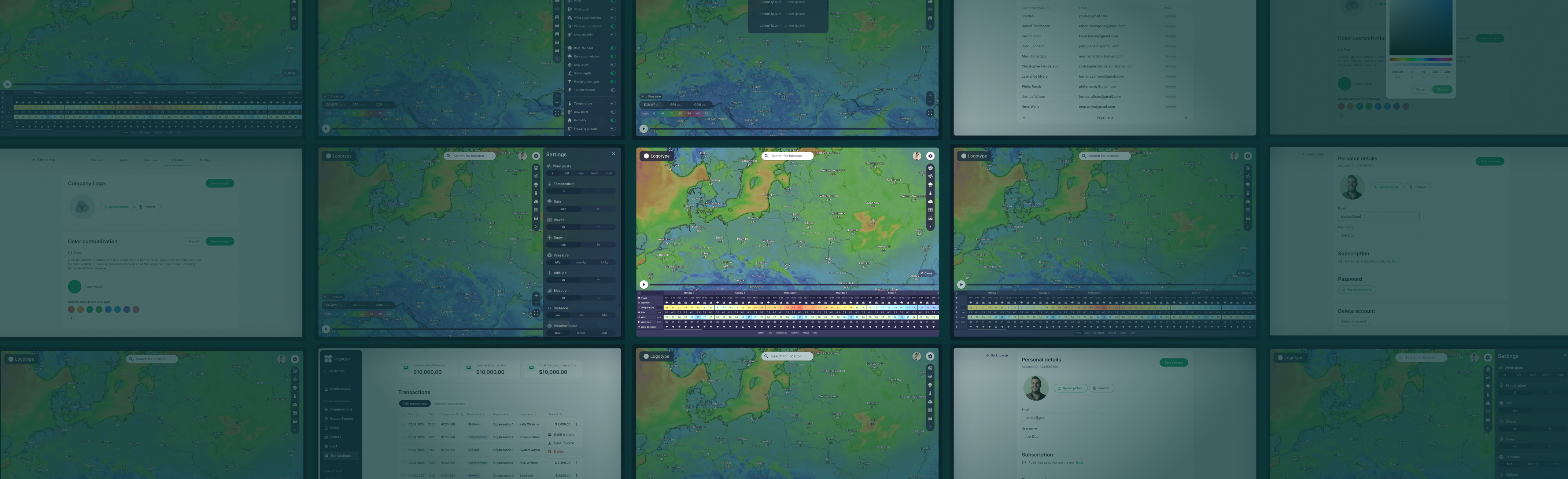Open Rain unit mm selector in forecast table

(659, 313)
